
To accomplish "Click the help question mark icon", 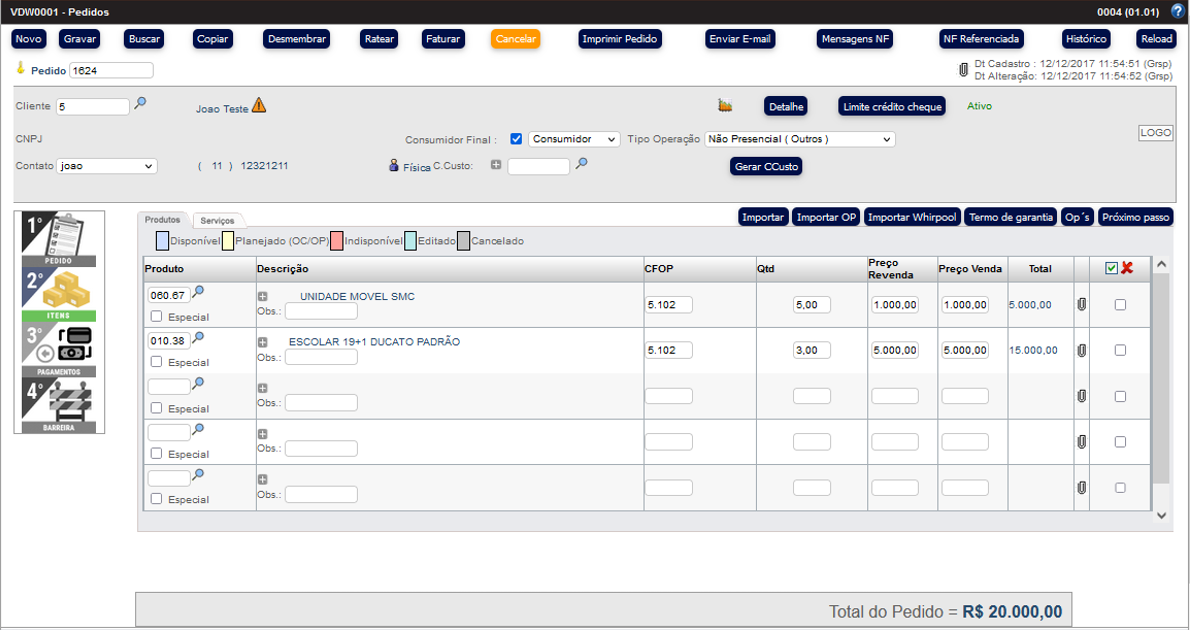I will coord(1177,11).
